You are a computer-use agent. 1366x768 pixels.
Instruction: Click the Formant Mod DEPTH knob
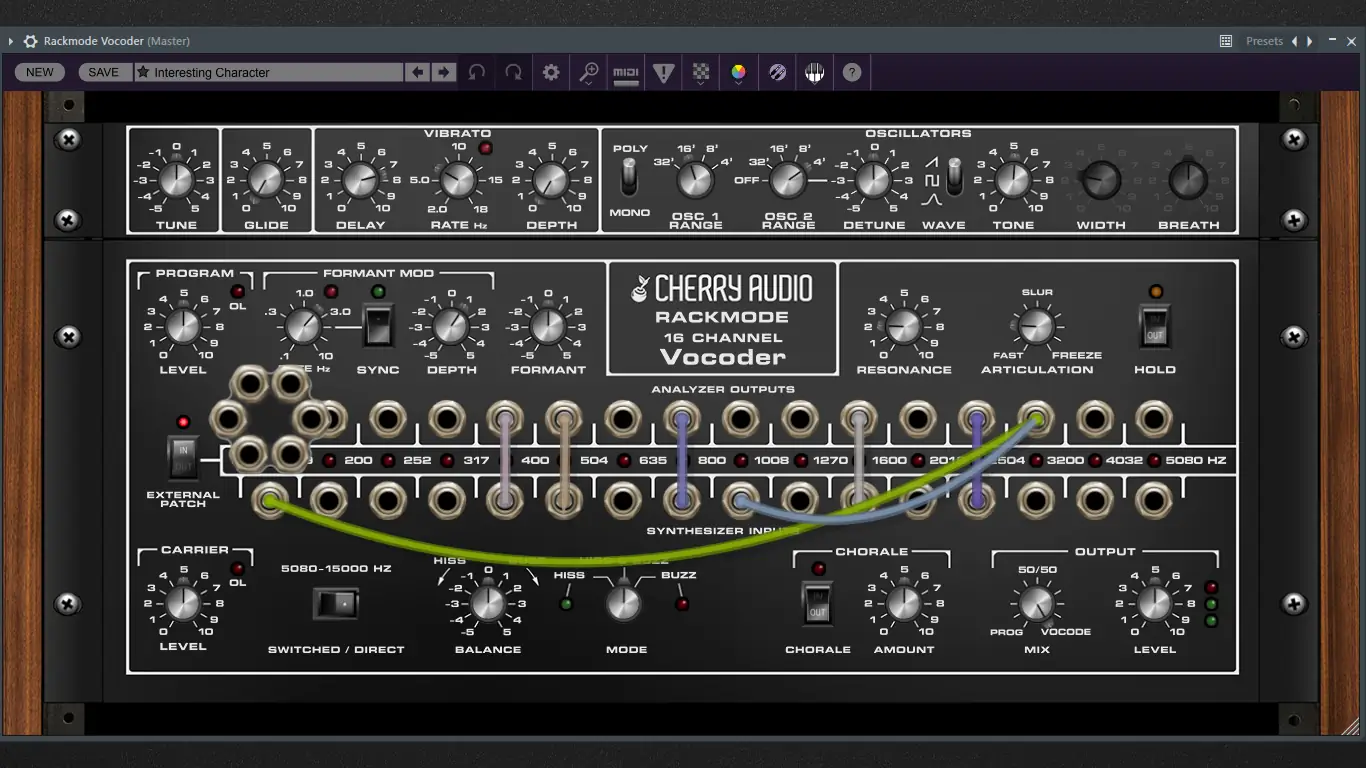[451, 326]
